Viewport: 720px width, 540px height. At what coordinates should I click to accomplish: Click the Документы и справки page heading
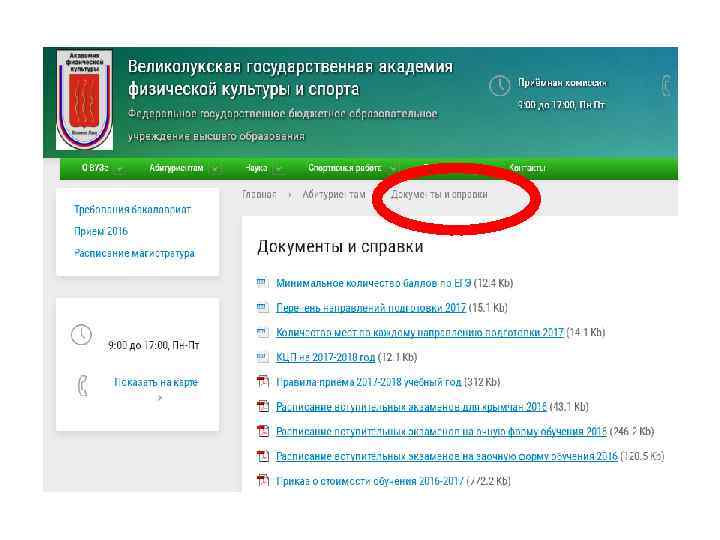pos(340,247)
